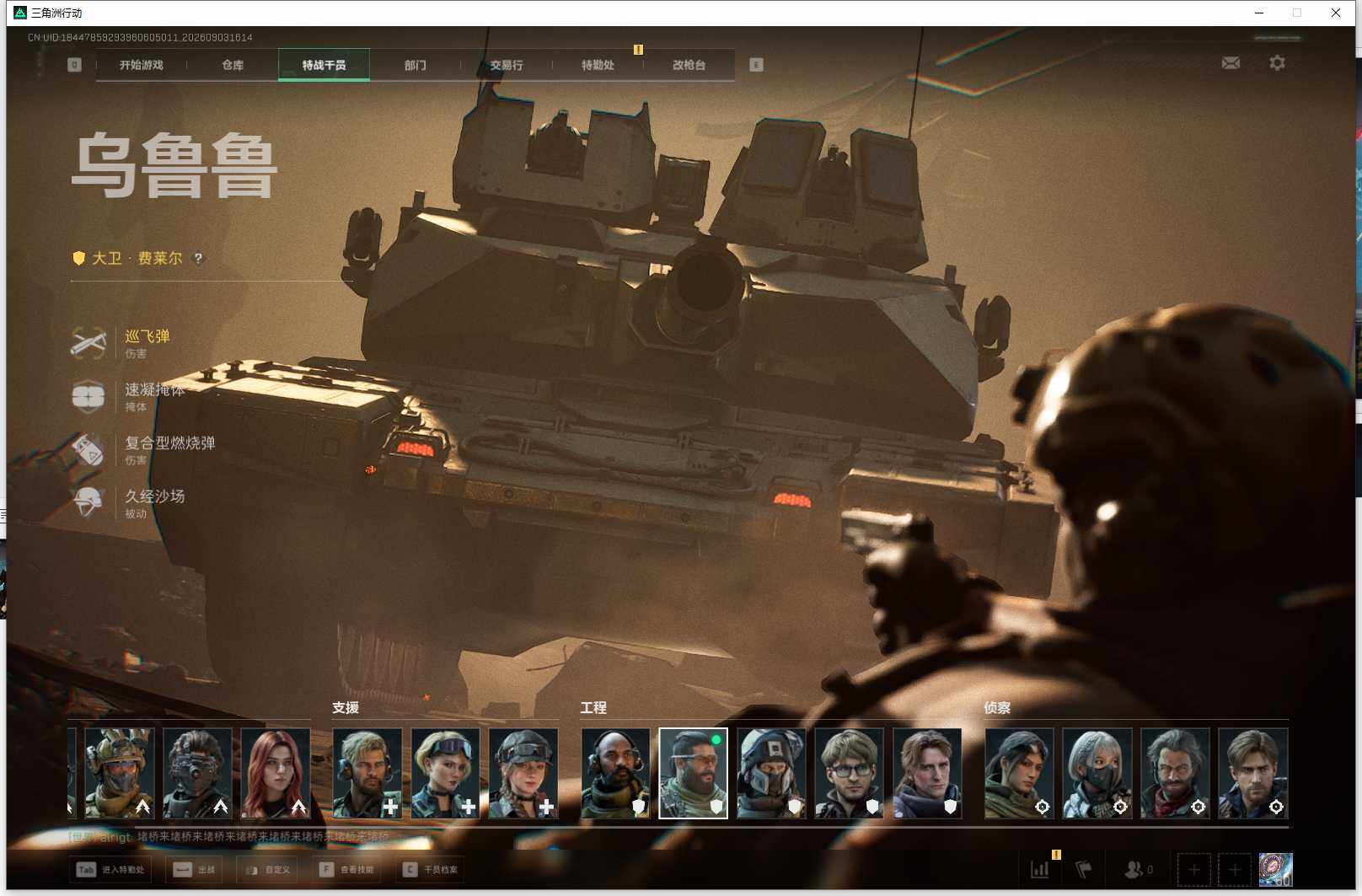Screen dimensions: 1362x896
Task: Select the engineer operator wearing glasses
Action: tap(849, 774)
